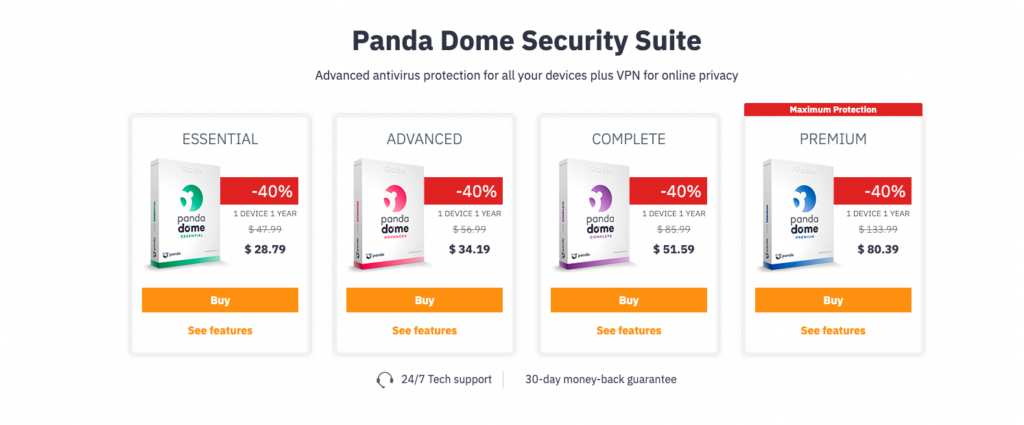
Task: Click the Essential plan -40% discount badge
Action: pyautogui.click(x=259, y=191)
